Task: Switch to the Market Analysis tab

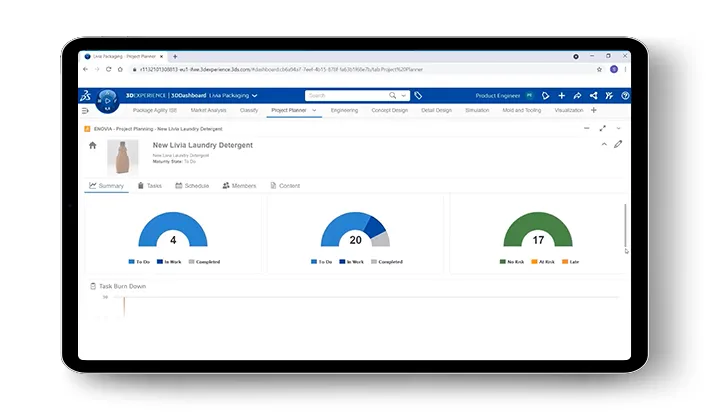Action: (208, 110)
